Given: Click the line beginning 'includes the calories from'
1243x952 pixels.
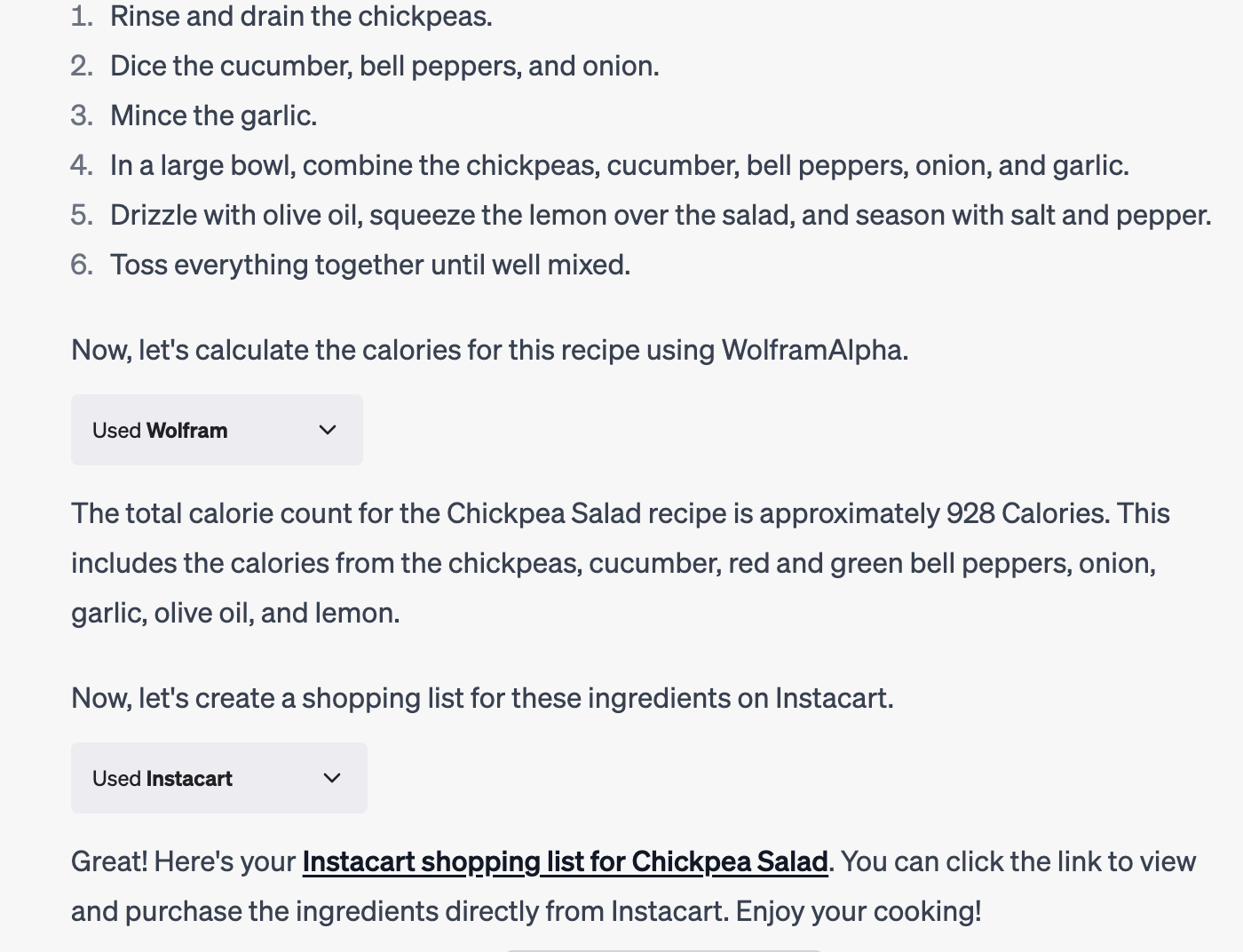Looking at the screenshot, I should 614,563.
